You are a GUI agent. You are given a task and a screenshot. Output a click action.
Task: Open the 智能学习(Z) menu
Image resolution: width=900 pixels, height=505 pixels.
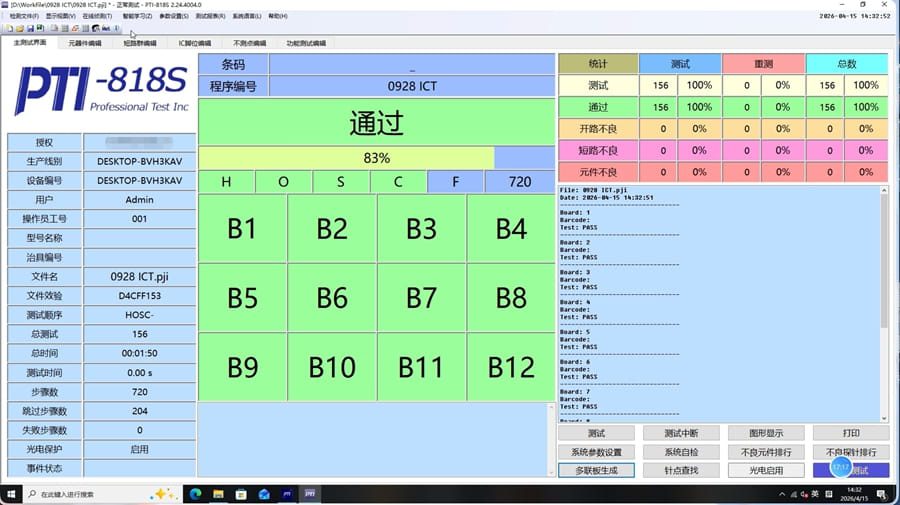click(x=137, y=16)
